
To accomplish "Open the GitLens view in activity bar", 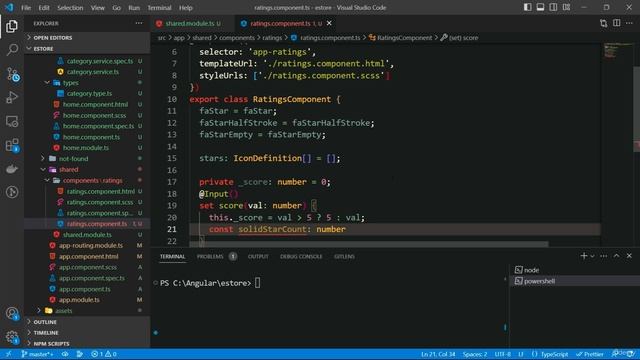I will (x=12, y=192).
